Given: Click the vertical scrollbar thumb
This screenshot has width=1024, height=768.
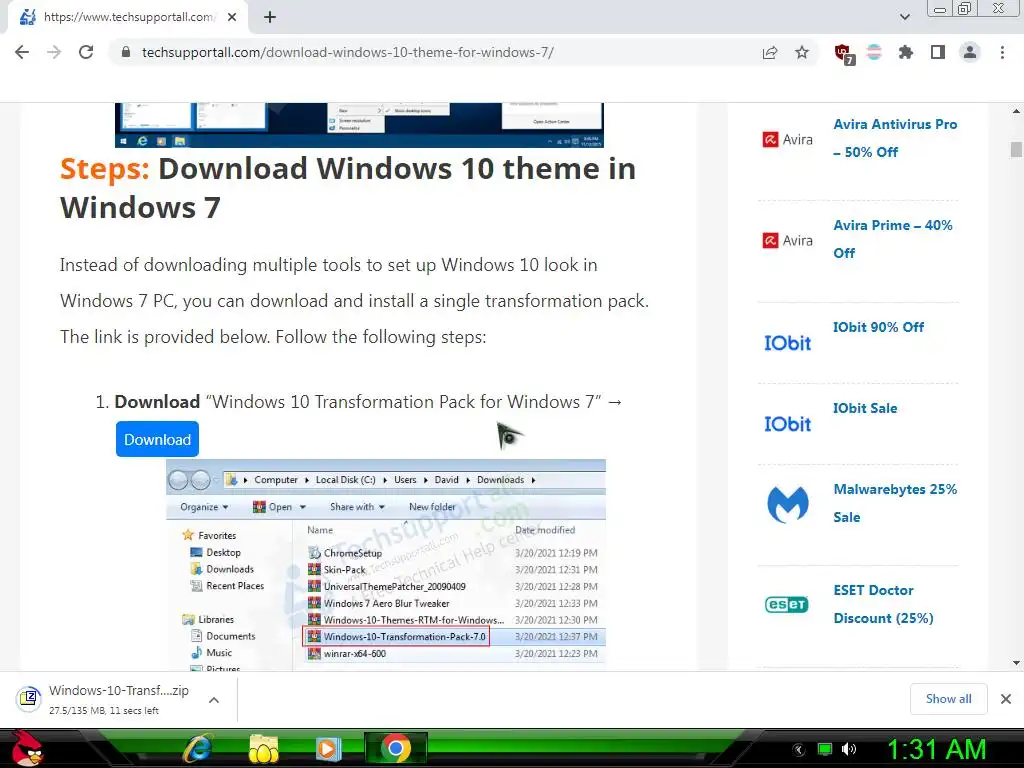Looking at the screenshot, I should (1016, 149).
